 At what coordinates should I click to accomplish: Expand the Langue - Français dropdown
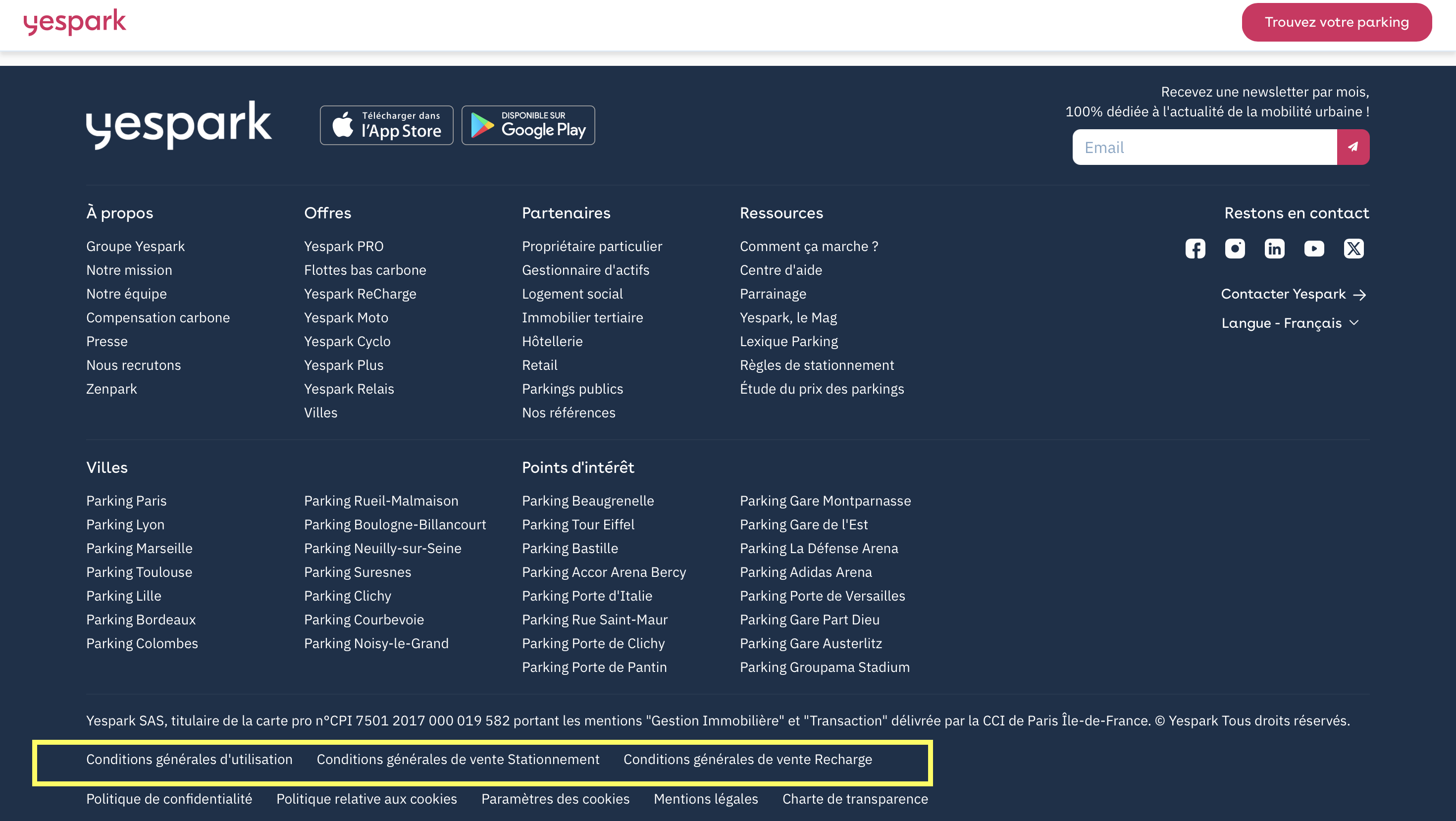point(1291,323)
